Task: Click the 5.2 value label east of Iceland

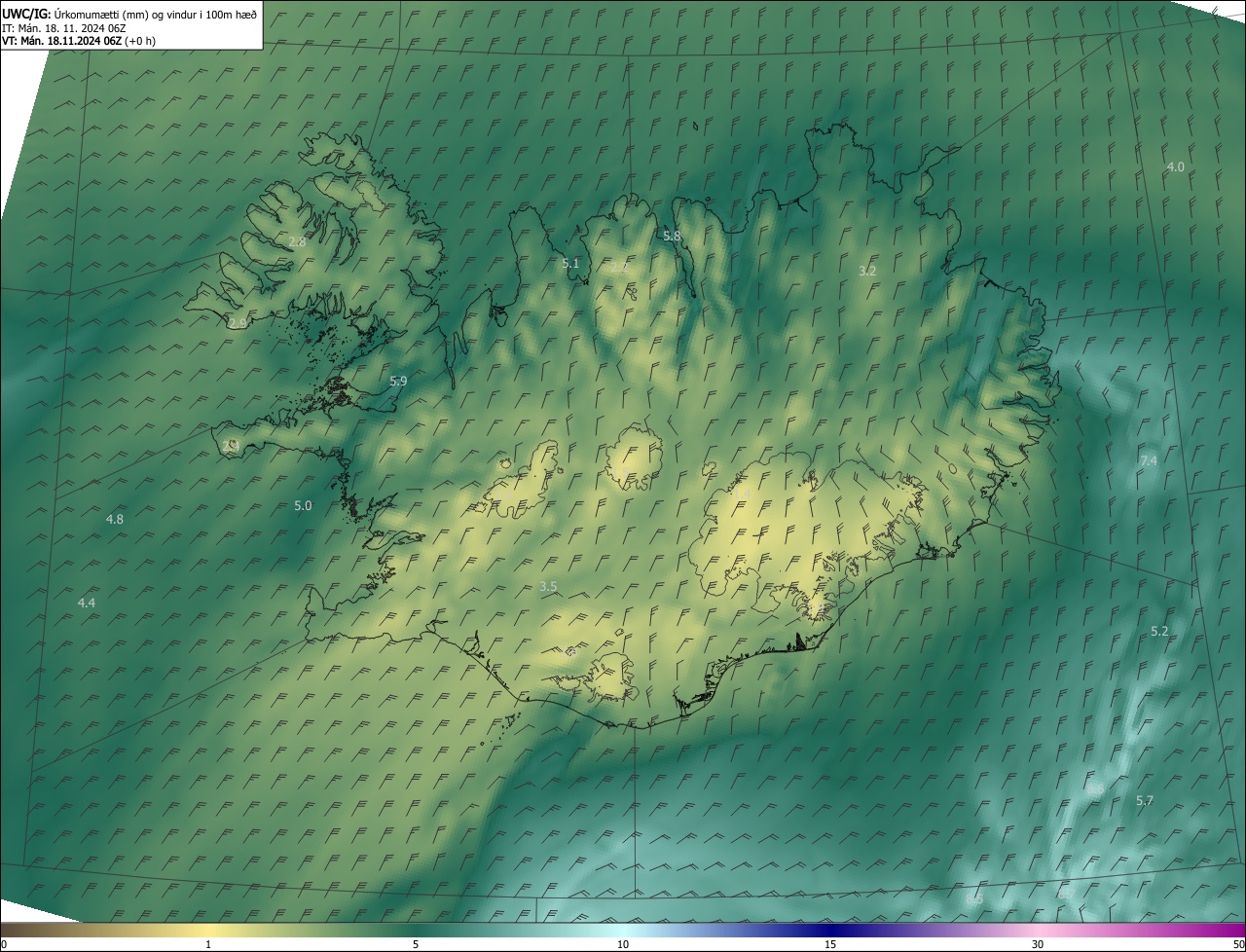Action: 1158,632
